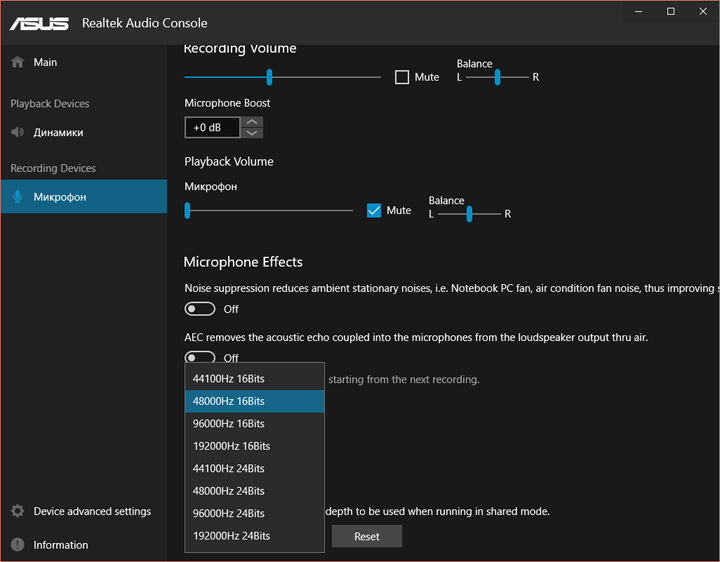Pick 192000Hz 24Bits from dropdown
This screenshot has width=720, height=562.
click(x=231, y=536)
